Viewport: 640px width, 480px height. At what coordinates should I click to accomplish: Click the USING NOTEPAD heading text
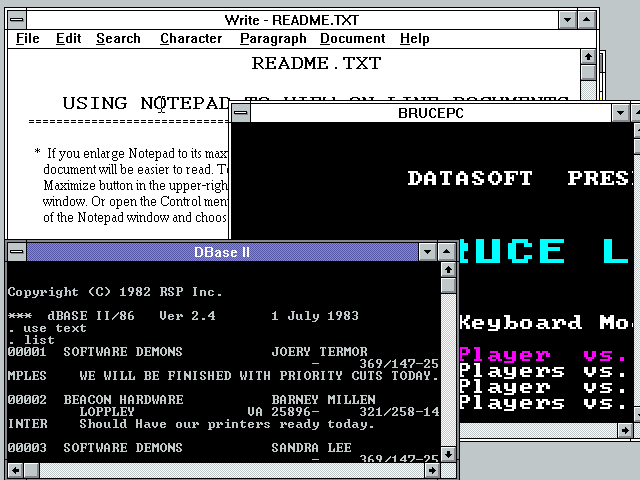(146, 103)
